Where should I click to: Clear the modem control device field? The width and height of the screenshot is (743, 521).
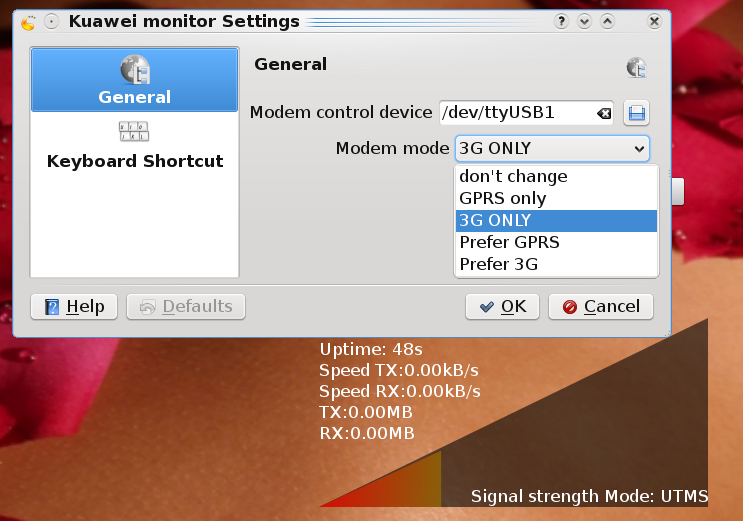(604, 113)
